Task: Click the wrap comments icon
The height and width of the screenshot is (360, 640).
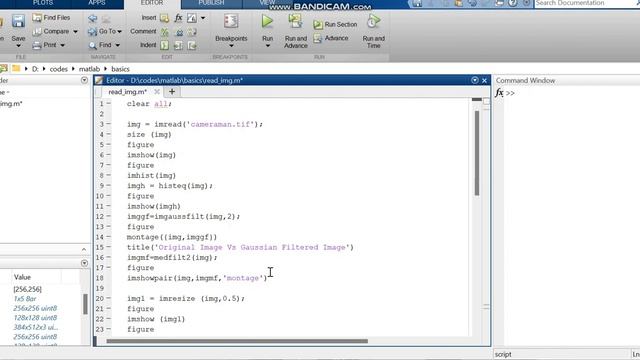Action: 192,32
